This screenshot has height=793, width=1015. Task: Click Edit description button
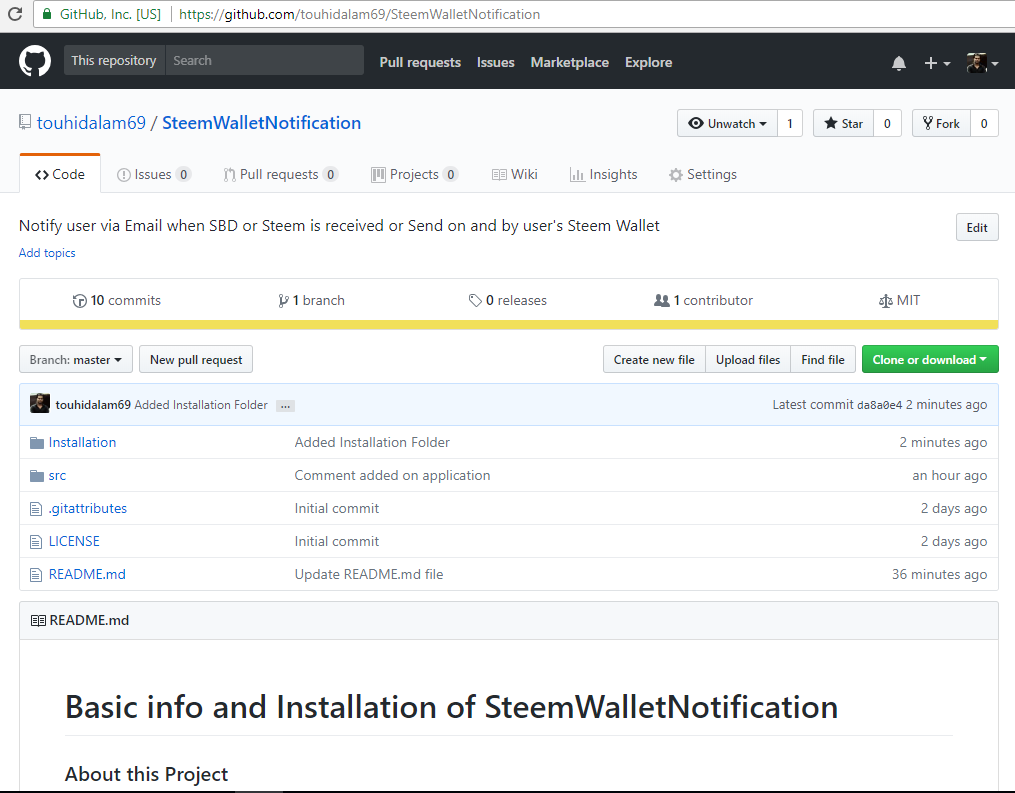(977, 227)
